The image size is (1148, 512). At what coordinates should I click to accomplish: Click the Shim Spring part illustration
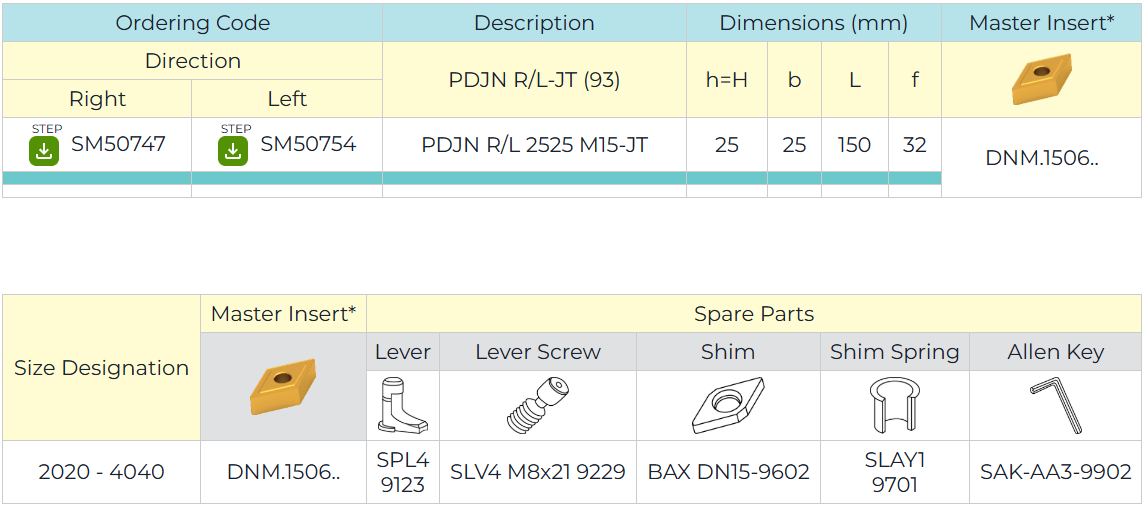click(894, 405)
